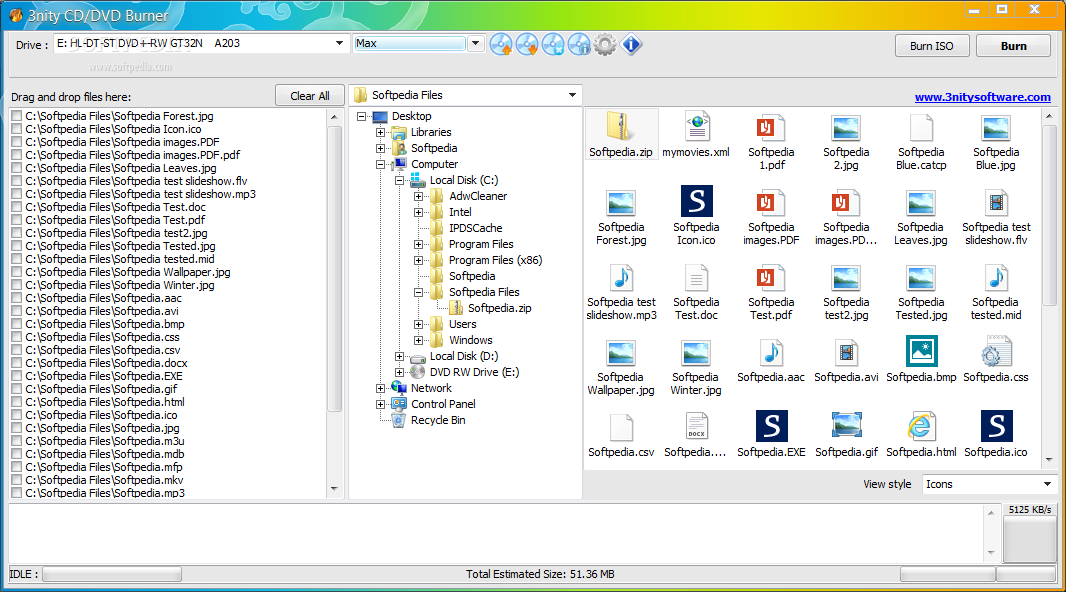Check the Softpedia Wallpaper.jpg checkbox
Viewport: 1066px width, 592px height.
pyautogui.click(x=17, y=272)
